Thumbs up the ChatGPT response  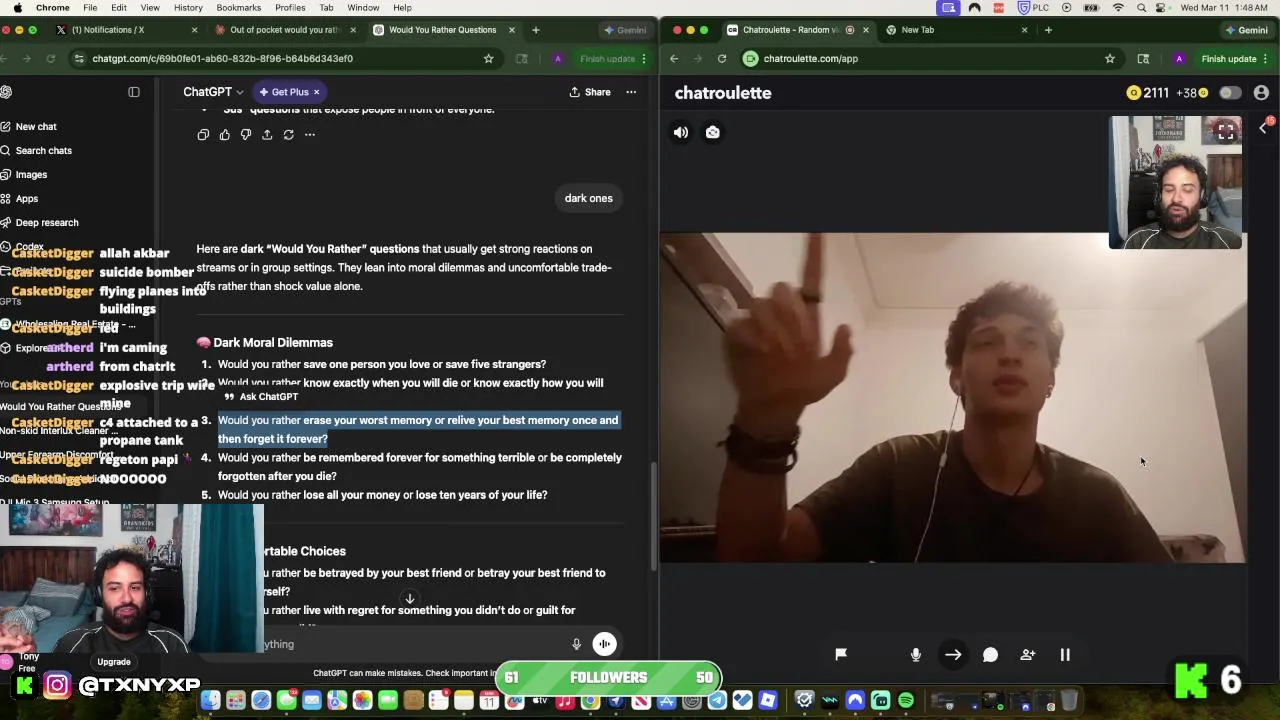pos(224,135)
